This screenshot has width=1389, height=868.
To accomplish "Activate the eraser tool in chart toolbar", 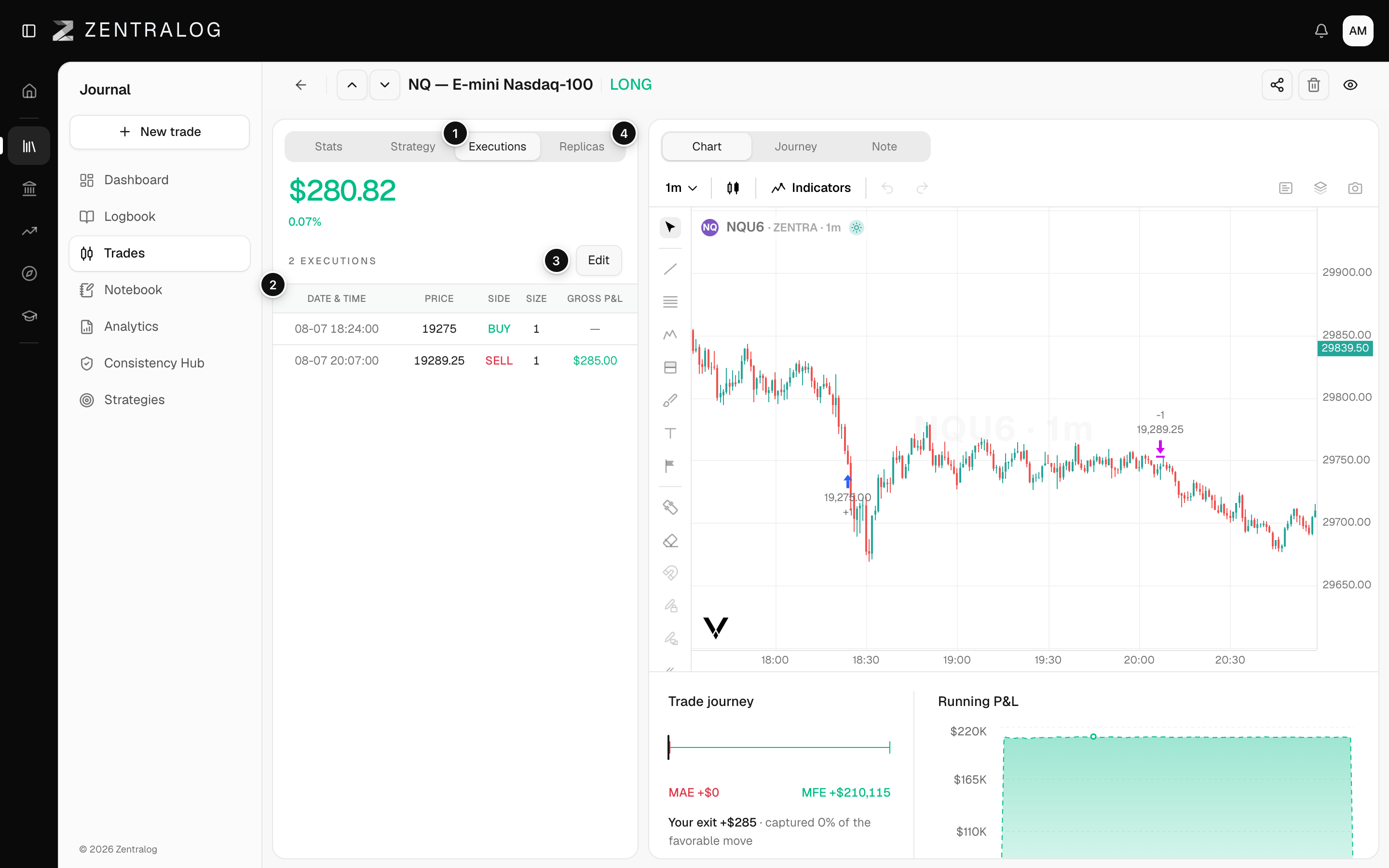I will (670, 541).
